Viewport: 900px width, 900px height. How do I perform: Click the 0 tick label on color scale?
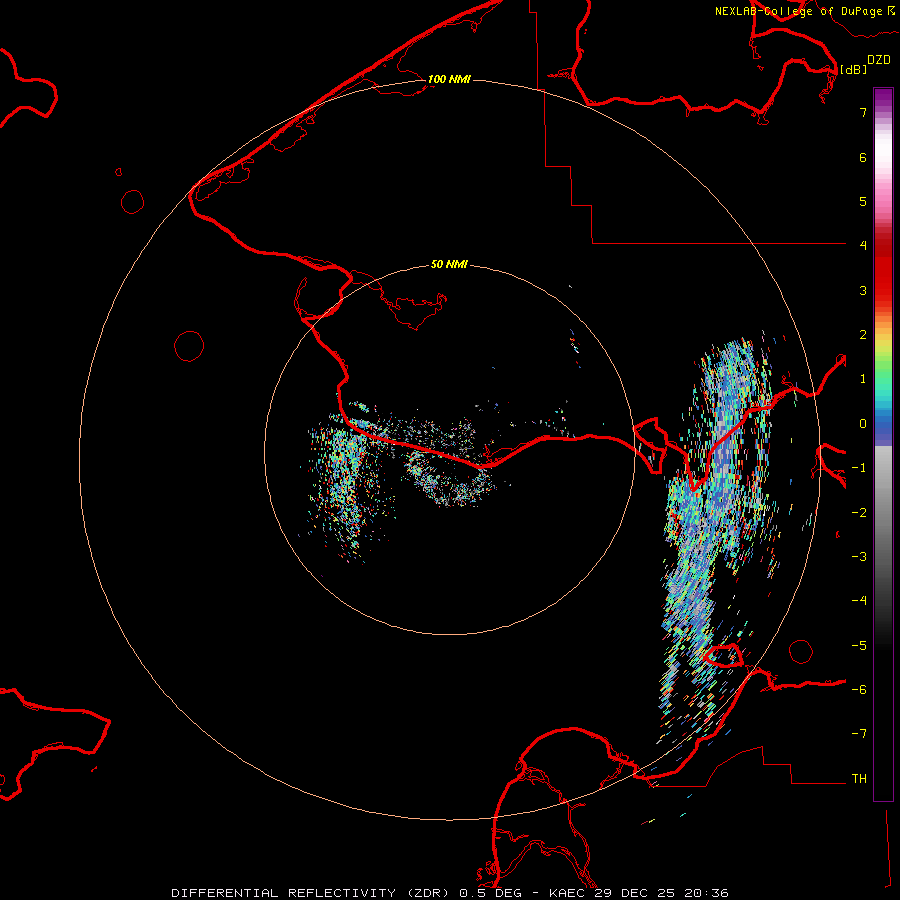[863, 424]
